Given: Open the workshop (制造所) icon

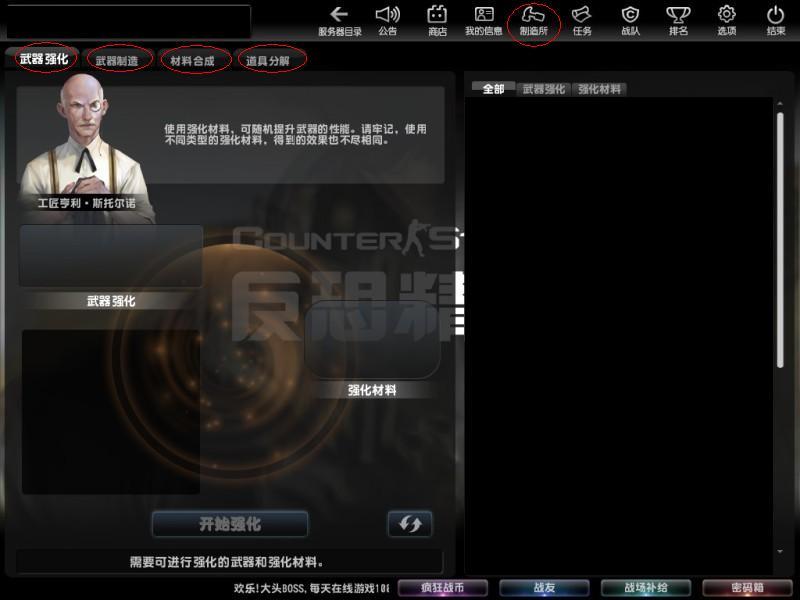Looking at the screenshot, I should click(534, 21).
